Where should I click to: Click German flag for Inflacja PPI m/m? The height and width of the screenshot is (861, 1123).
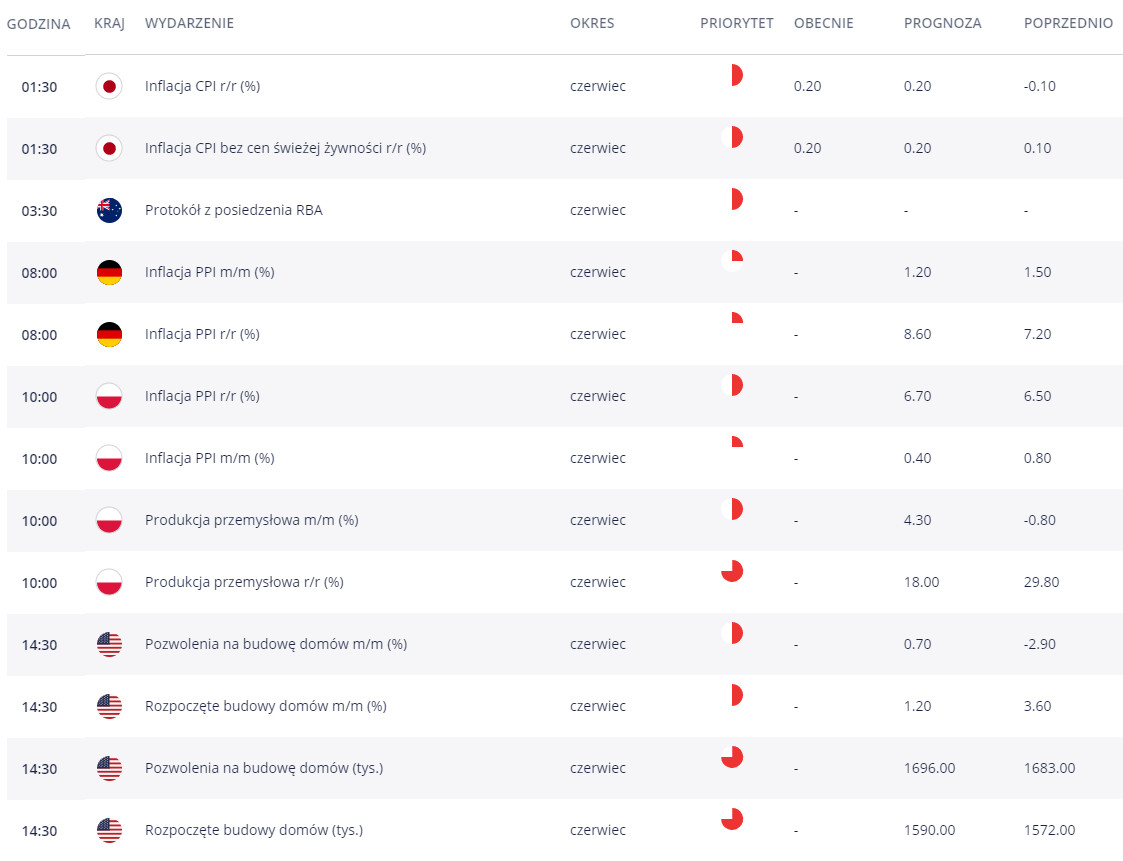[109, 272]
